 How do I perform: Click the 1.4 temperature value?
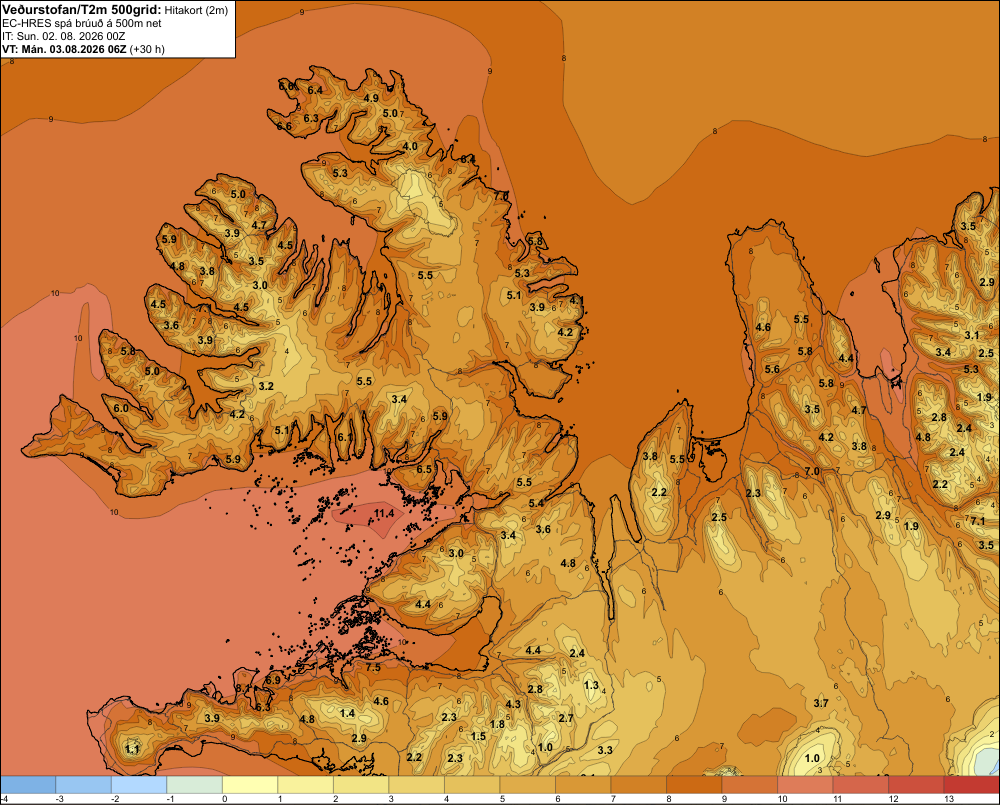348,713
